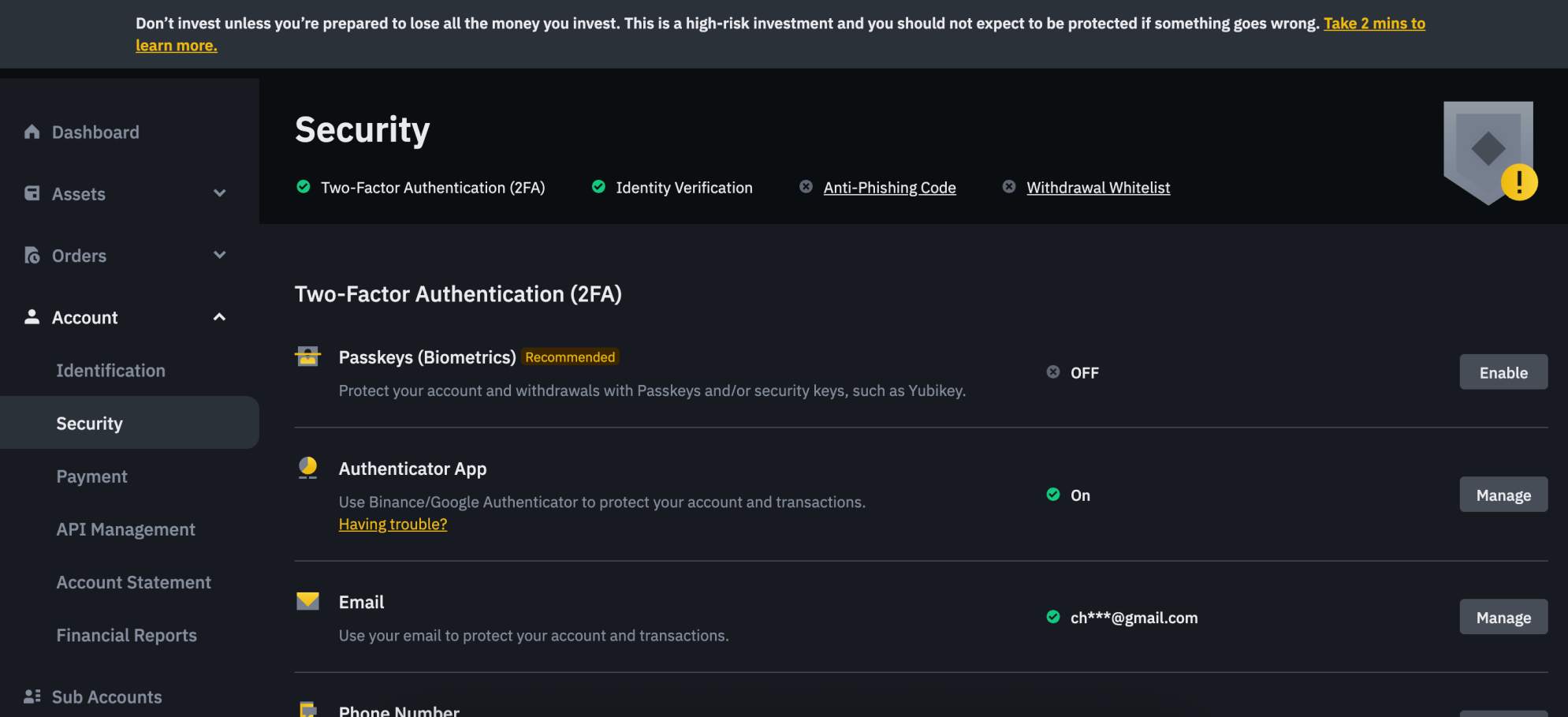Image resolution: width=1568 pixels, height=717 pixels.
Task: Click the verified icon beside ch***@gmail.com
Action: pyautogui.click(x=1052, y=617)
